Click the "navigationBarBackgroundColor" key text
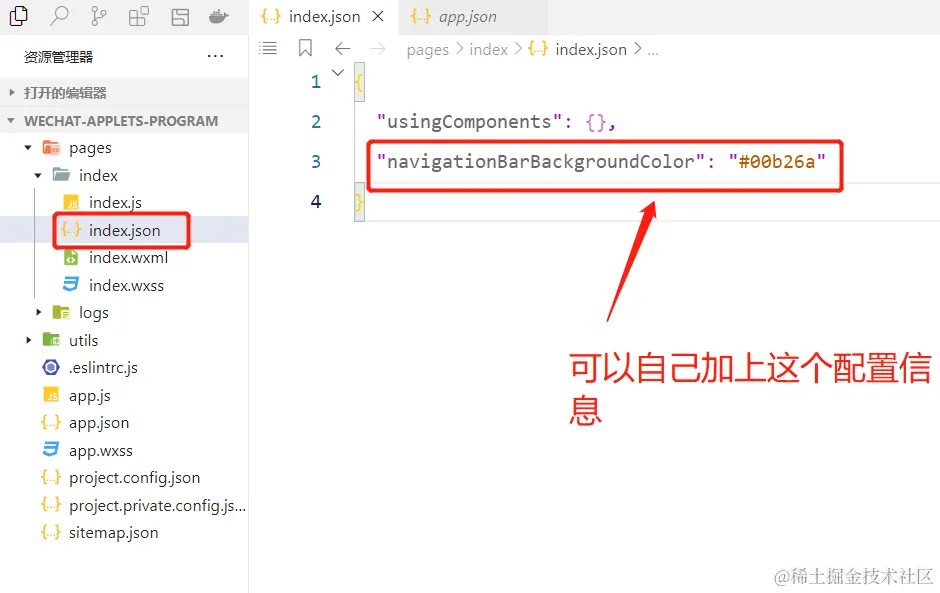 pyautogui.click(x=540, y=162)
